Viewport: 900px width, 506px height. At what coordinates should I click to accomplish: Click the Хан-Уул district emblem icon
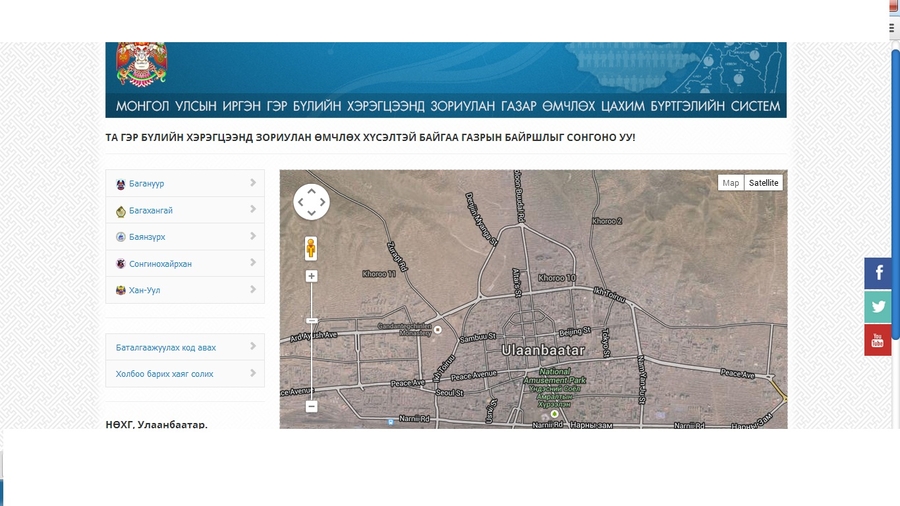pyautogui.click(x=121, y=290)
